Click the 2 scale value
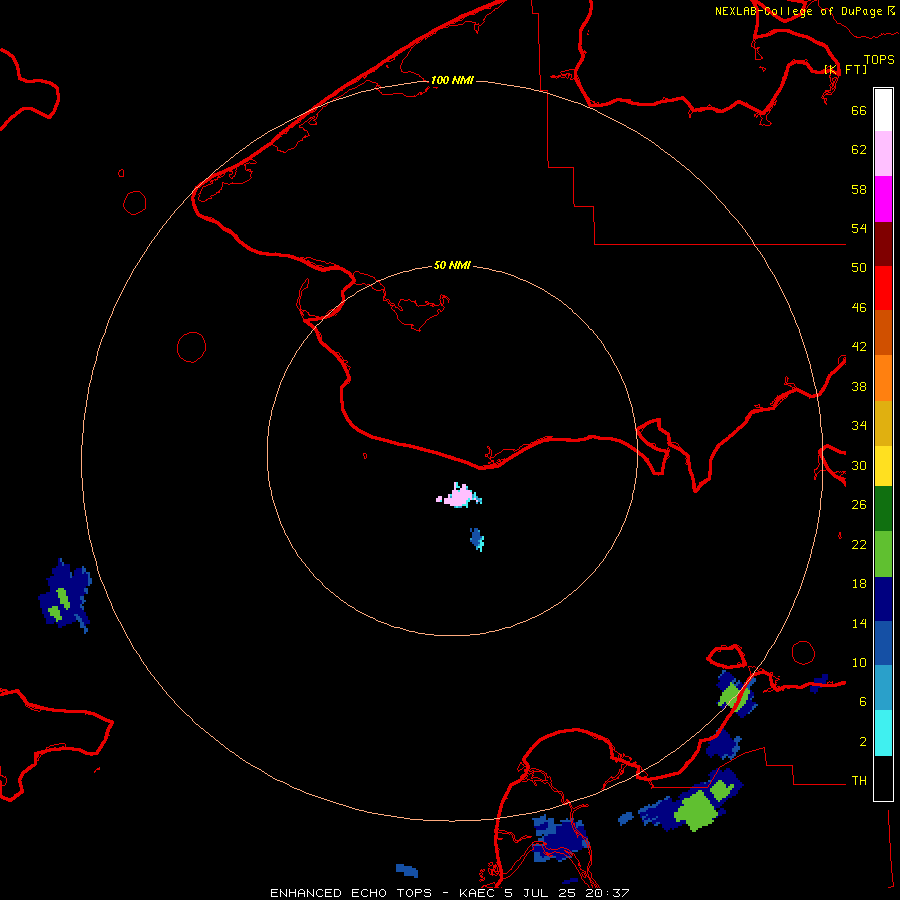900x900 pixels. coord(863,742)
